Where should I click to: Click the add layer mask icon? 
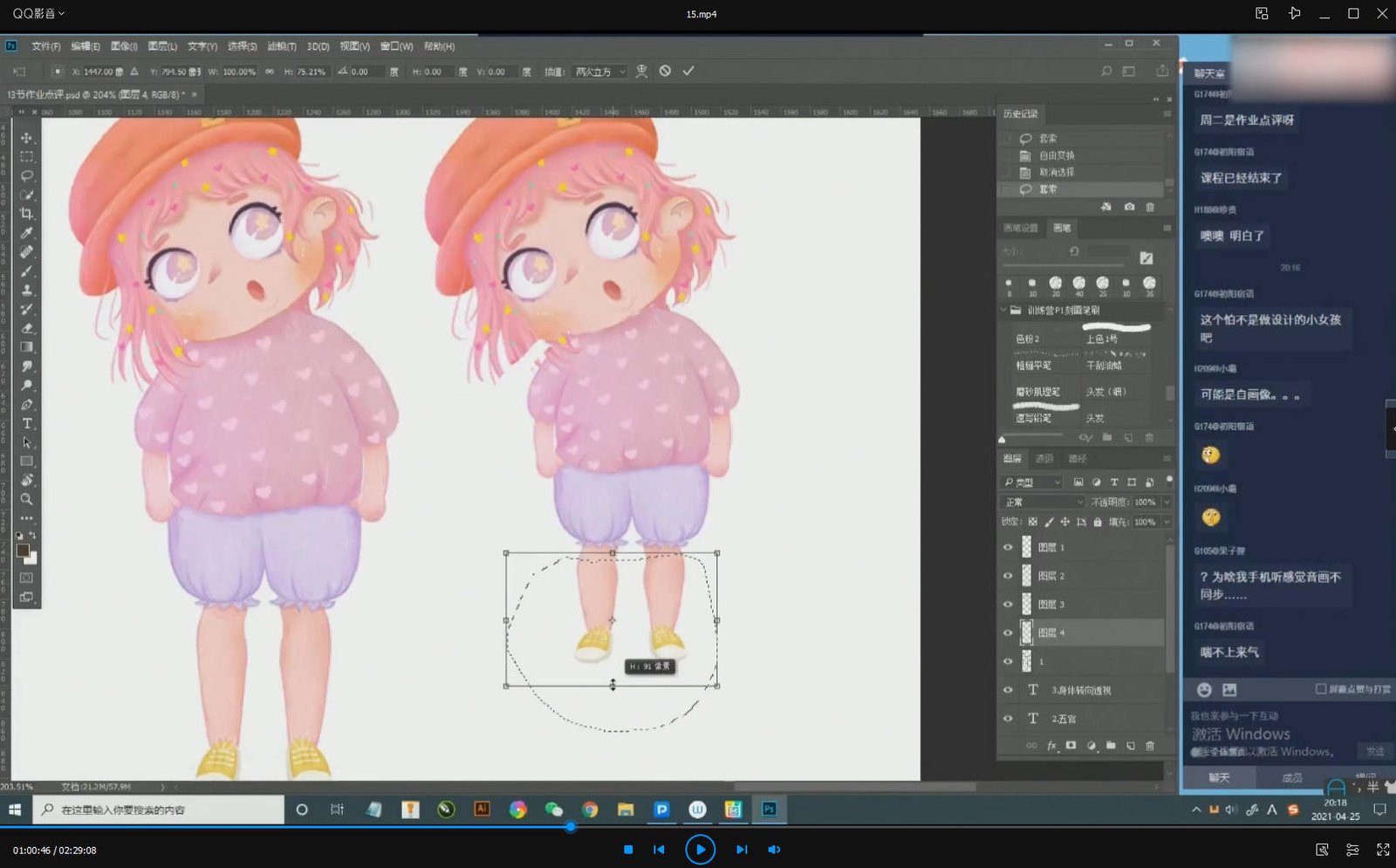1071,746
